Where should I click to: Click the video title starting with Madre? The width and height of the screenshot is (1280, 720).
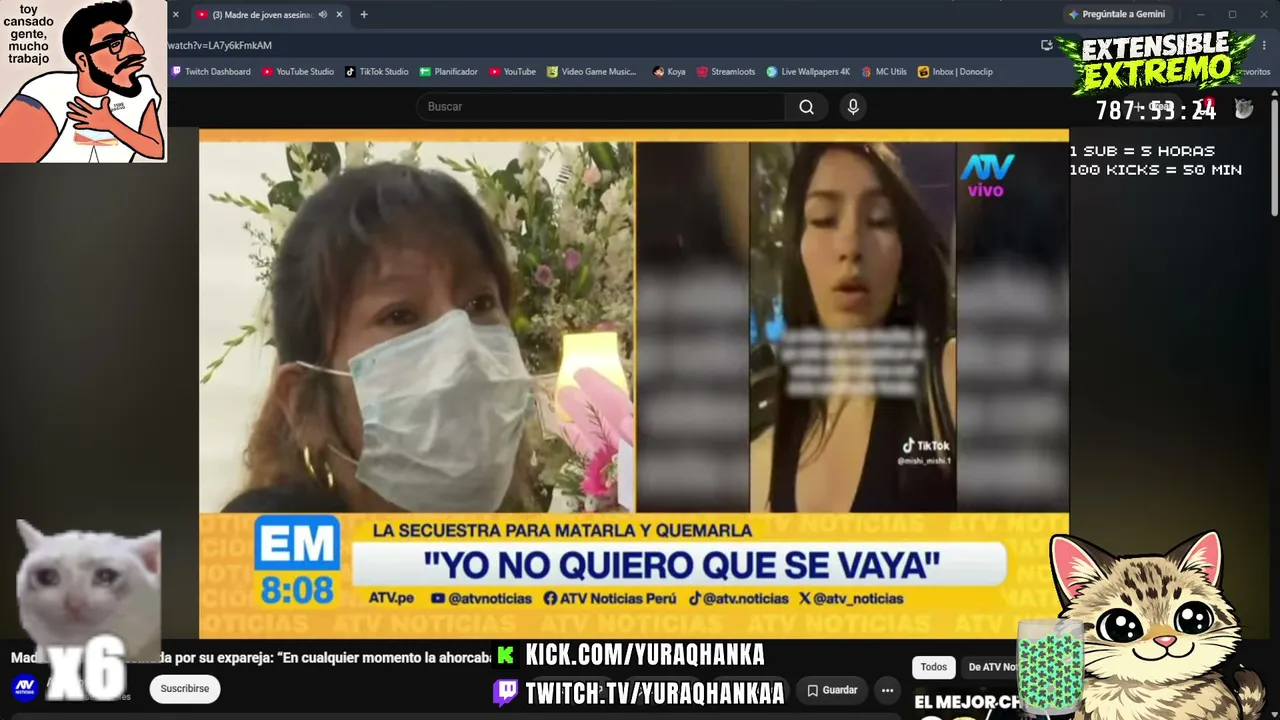tap(251, 657)
